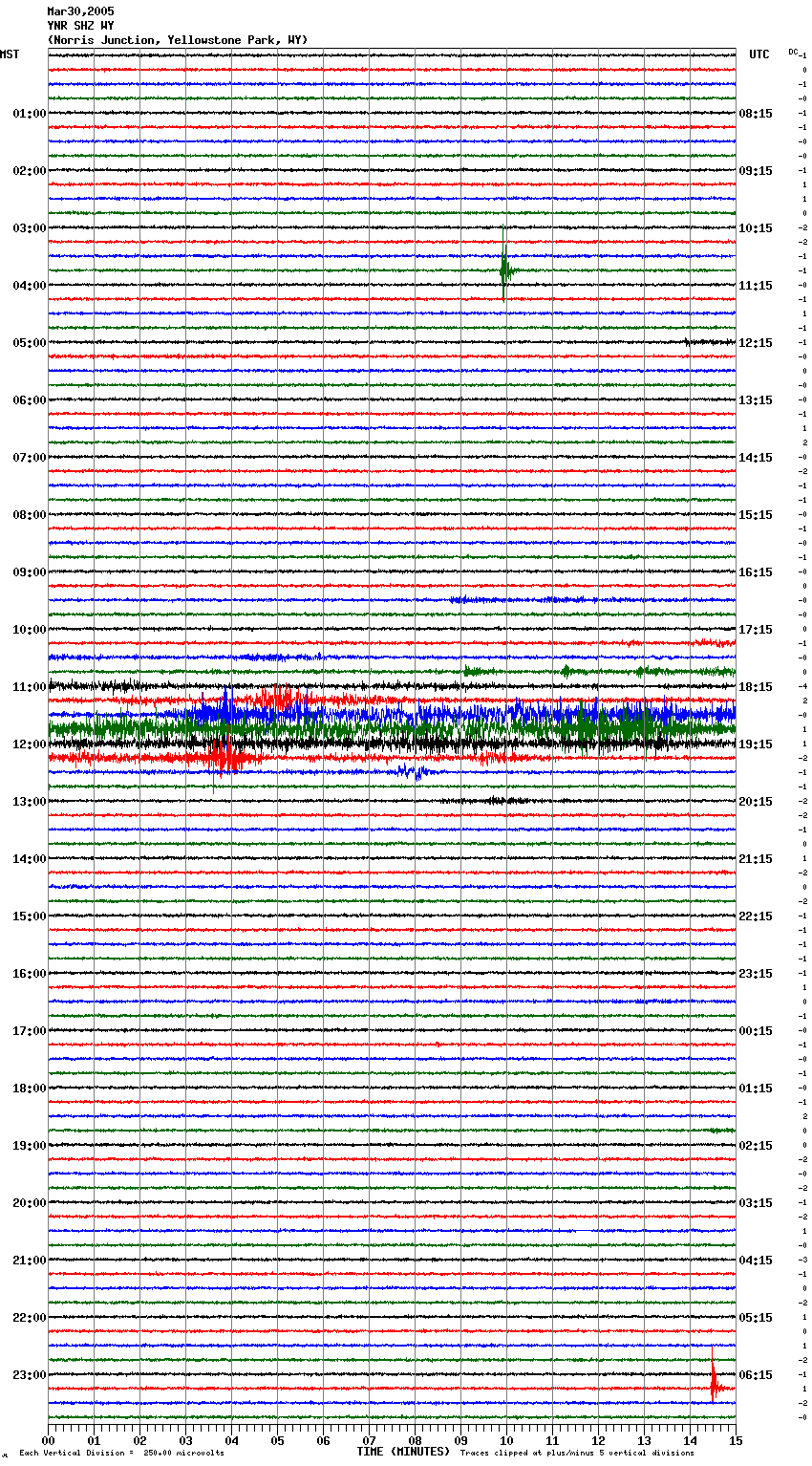Click the large red burst below the 12:00 trace
Screen dimensions: 812x1466
point(226,758)
